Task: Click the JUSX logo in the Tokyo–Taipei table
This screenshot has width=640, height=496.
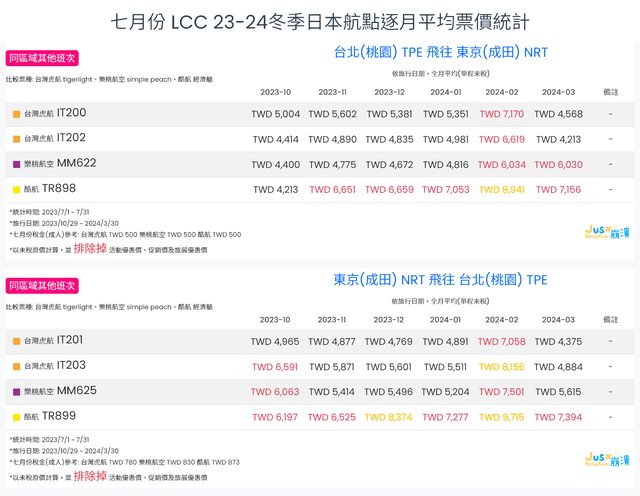Action: [605, 457]
